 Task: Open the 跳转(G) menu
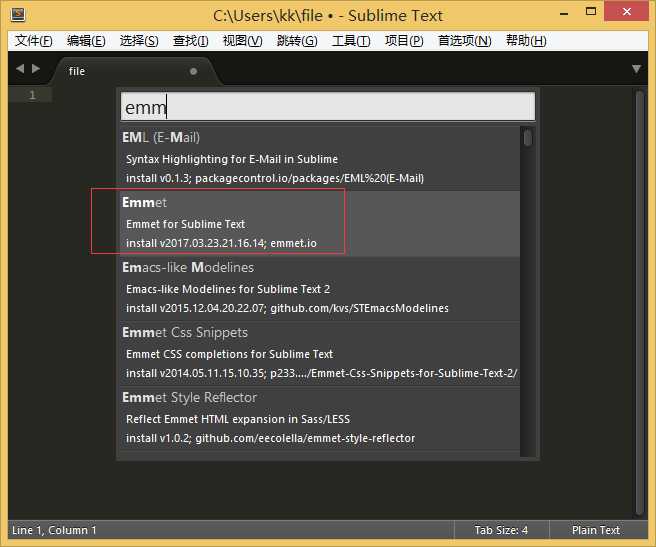pos(297,41)
